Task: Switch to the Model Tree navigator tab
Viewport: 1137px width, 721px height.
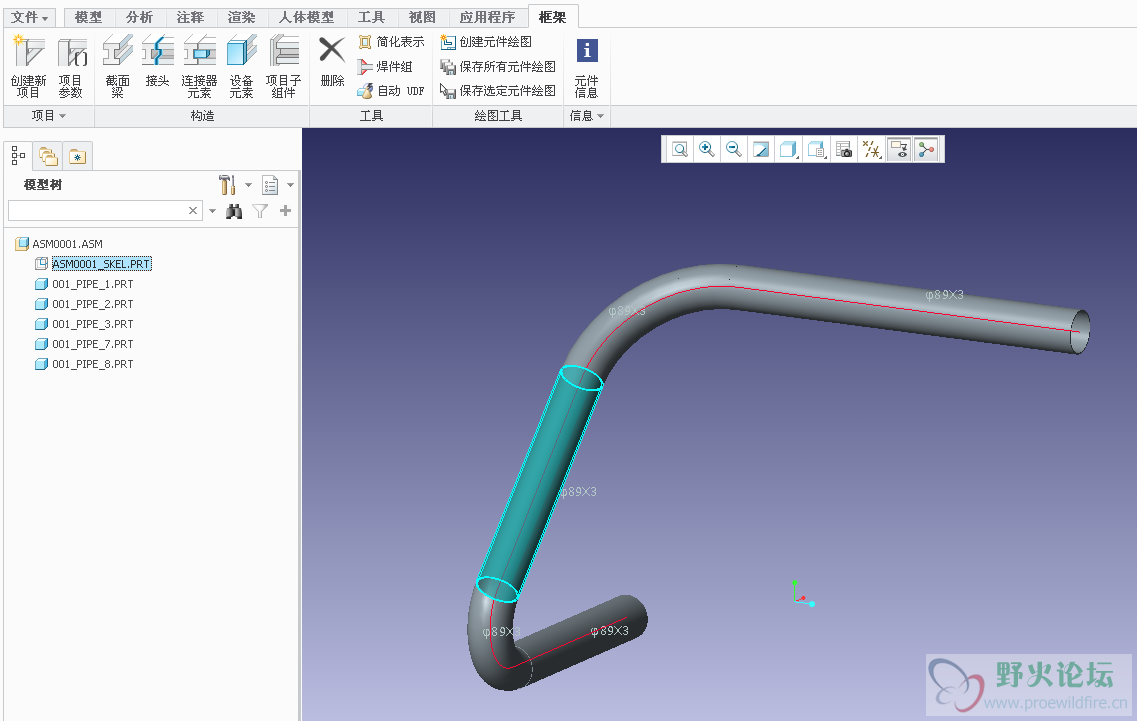Action: tap(18, 155)
